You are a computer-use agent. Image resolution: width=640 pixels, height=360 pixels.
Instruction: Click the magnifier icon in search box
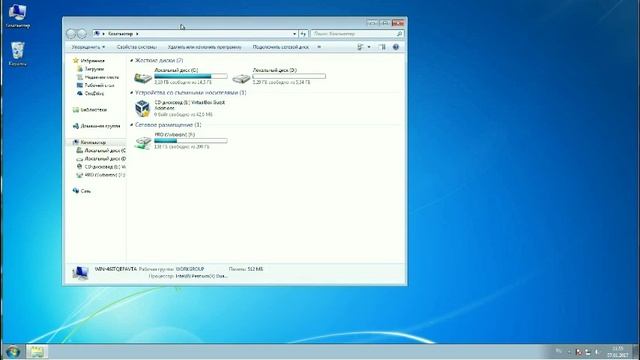pyautogui.click(x=400, y=34)
